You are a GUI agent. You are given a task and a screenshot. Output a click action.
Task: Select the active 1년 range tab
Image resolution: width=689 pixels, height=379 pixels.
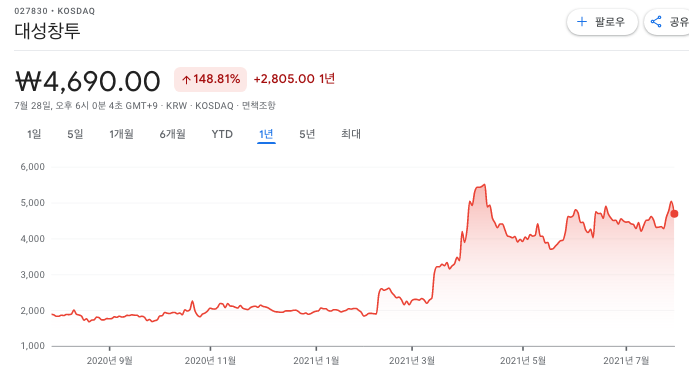coord(266,134)
